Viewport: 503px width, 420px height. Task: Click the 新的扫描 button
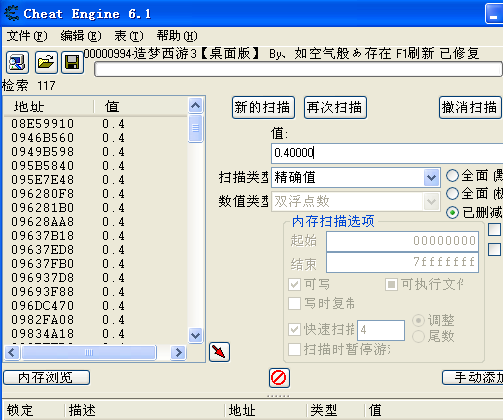pos(263,108)
